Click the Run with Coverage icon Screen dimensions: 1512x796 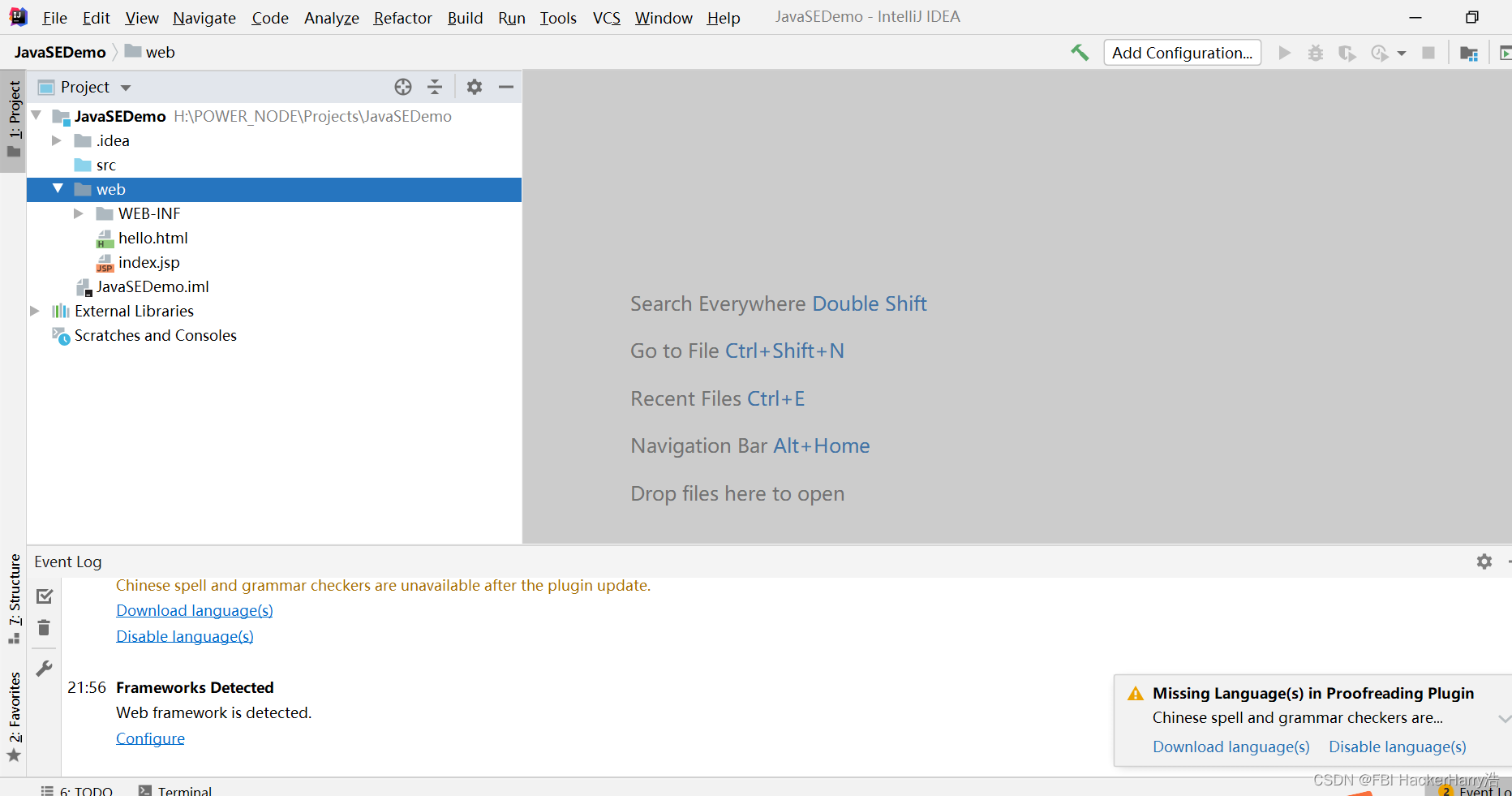tap(1347, 53)
